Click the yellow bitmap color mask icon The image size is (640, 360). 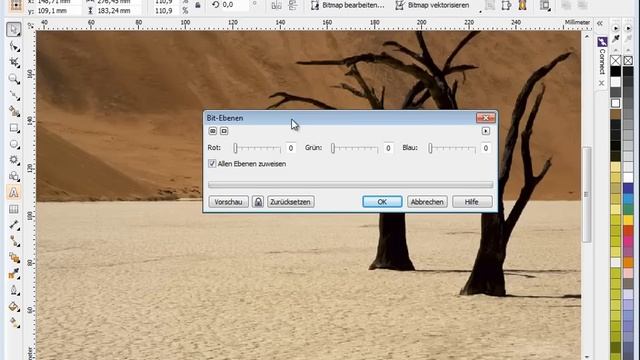coord(522,5)
